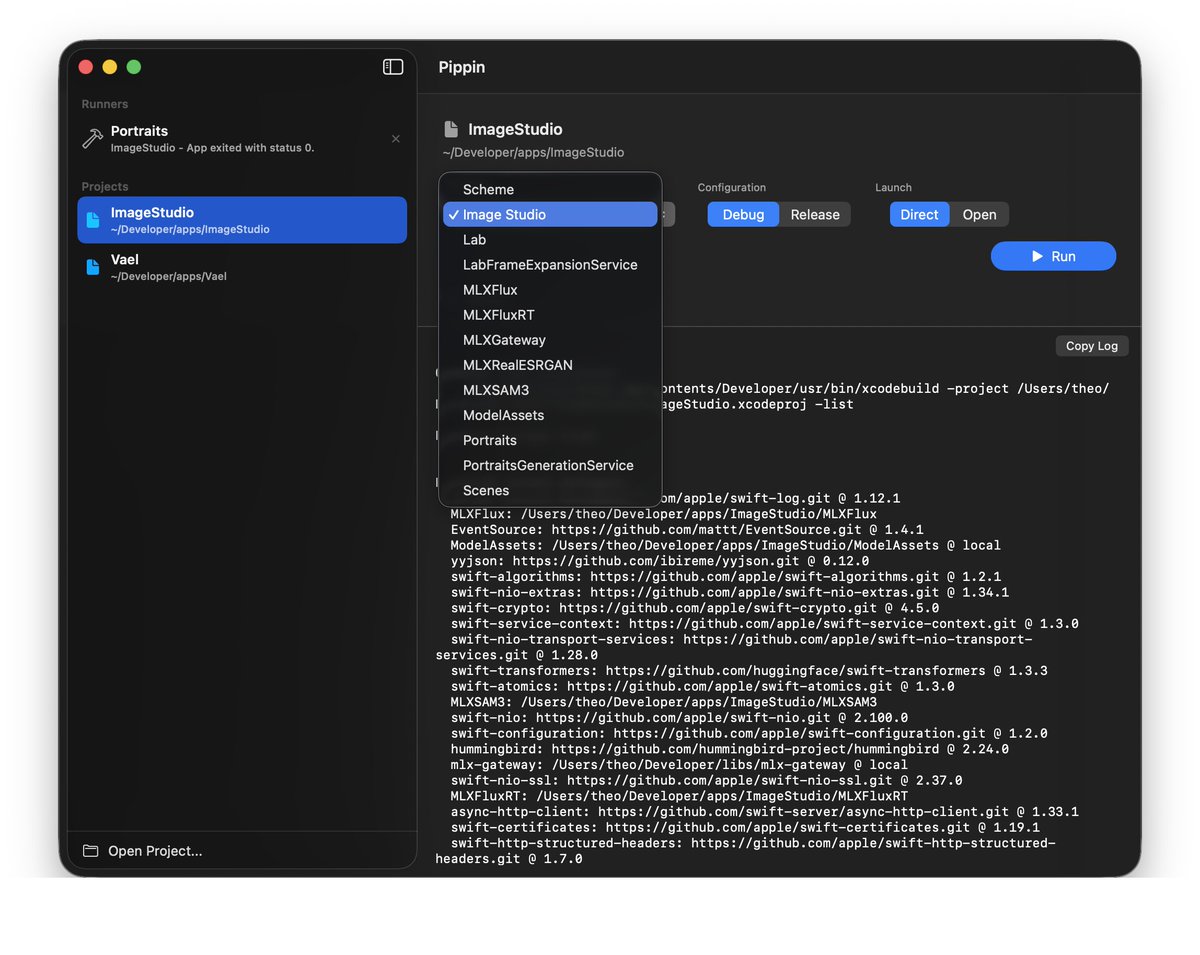The width and height of the screenshot is (1200, 955).
Task: Click the ~/Developer/apps/ImageStudio path under heading
Action: pyautogui.click(x=533, y=153)
